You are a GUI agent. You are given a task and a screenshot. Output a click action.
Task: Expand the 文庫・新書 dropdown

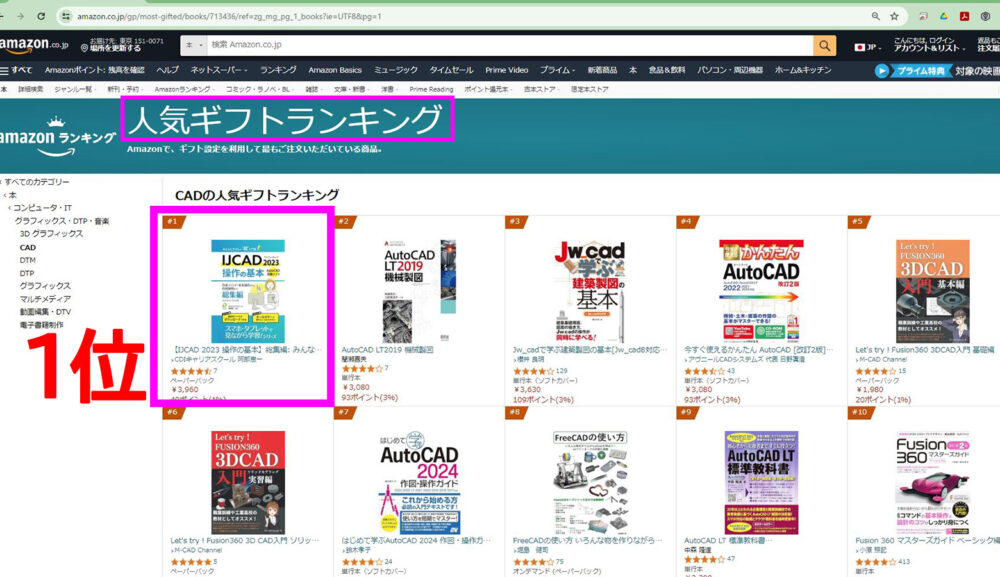[351, 90]
